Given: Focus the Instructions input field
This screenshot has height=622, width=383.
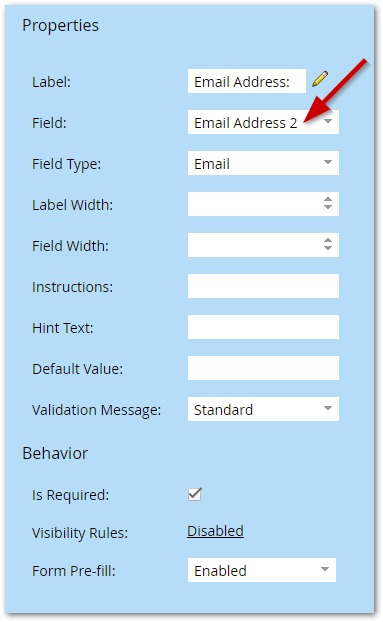Looking at the screenshot, I should [x=263, y=286].
